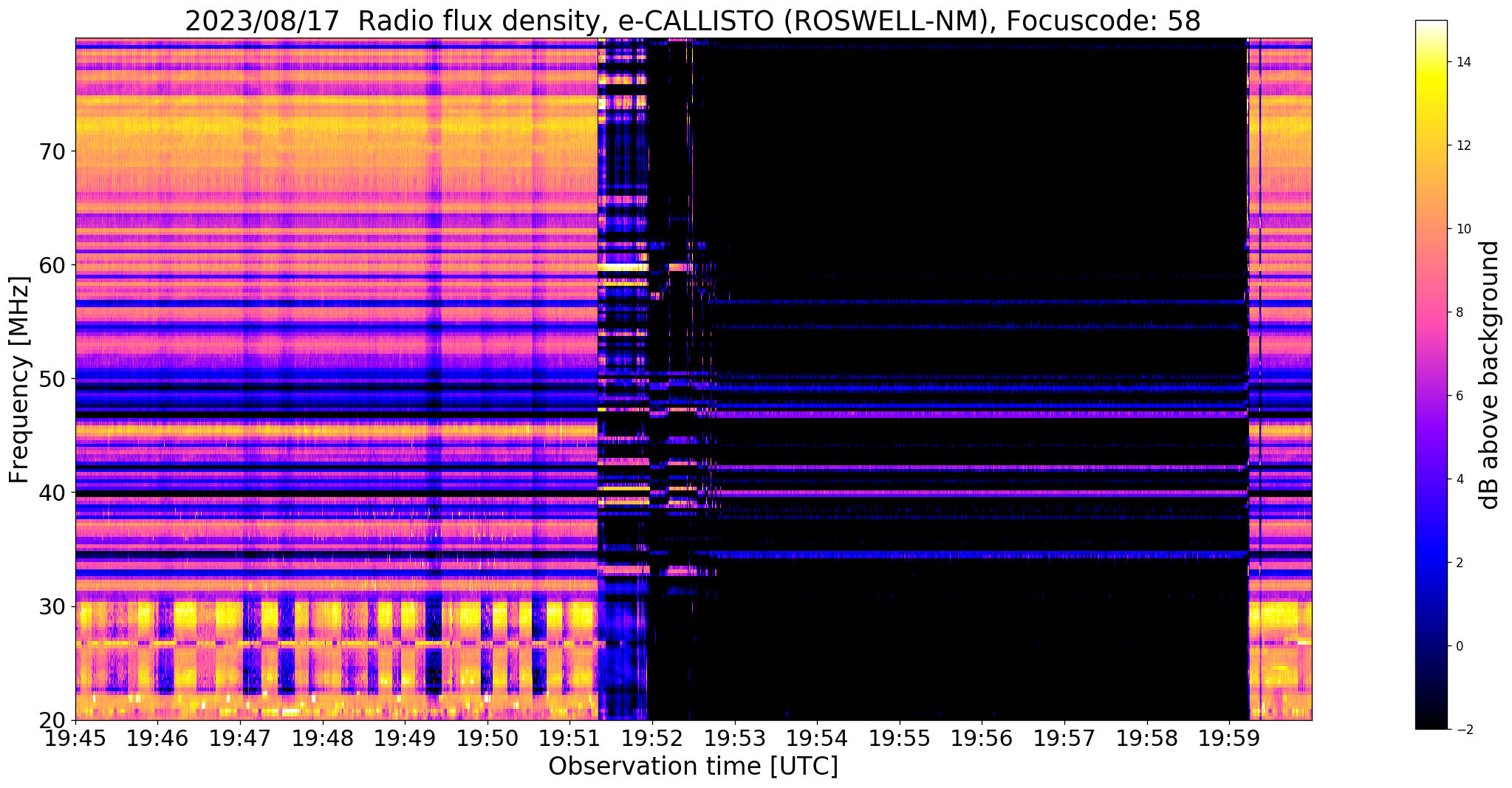This screenshot has height=788, width=1512.
Task: Click the 19:54 time tick label
Action: tap(817, 738)
